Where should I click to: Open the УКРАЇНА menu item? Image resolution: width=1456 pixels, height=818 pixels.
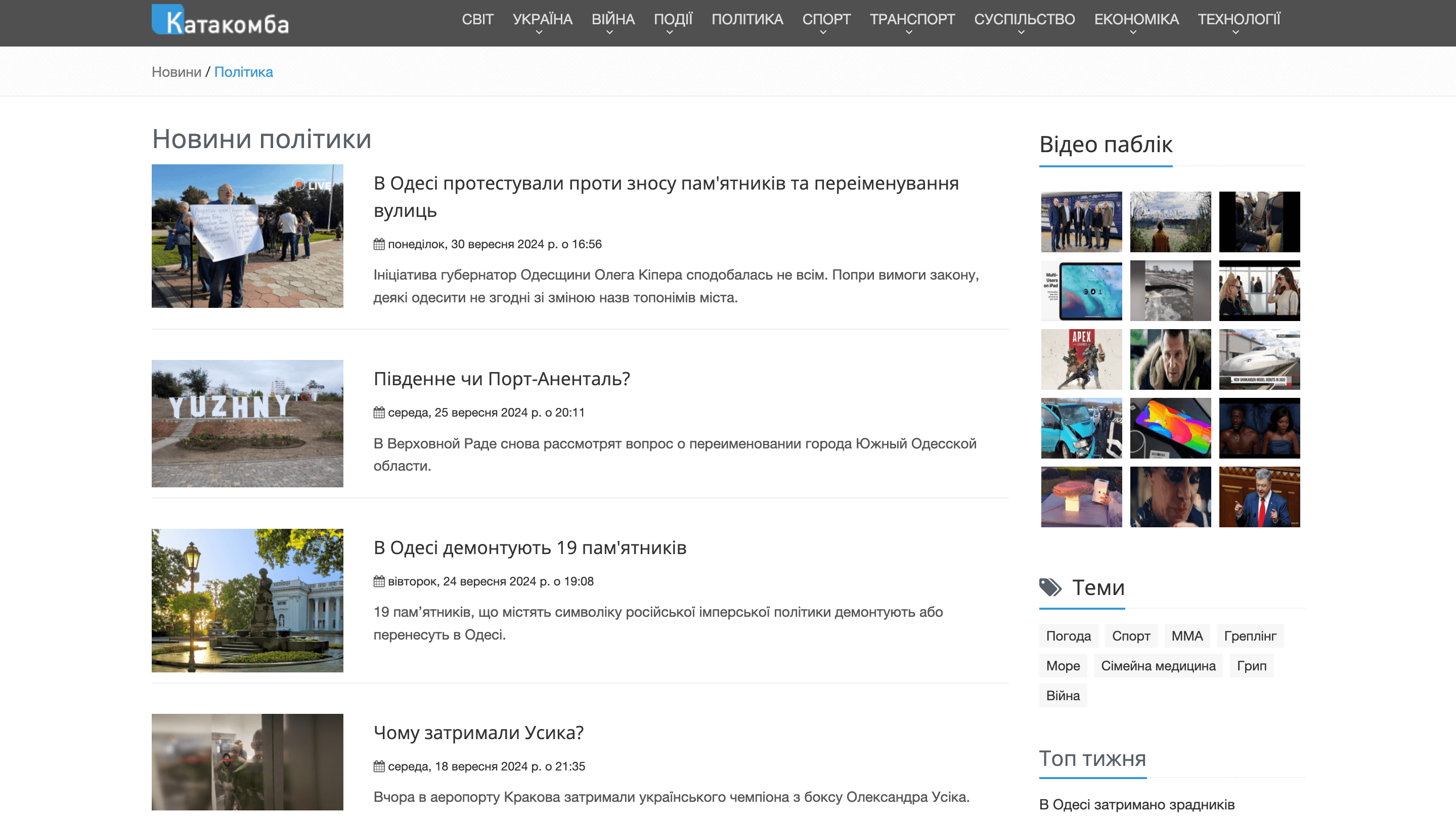pos(543,19)
